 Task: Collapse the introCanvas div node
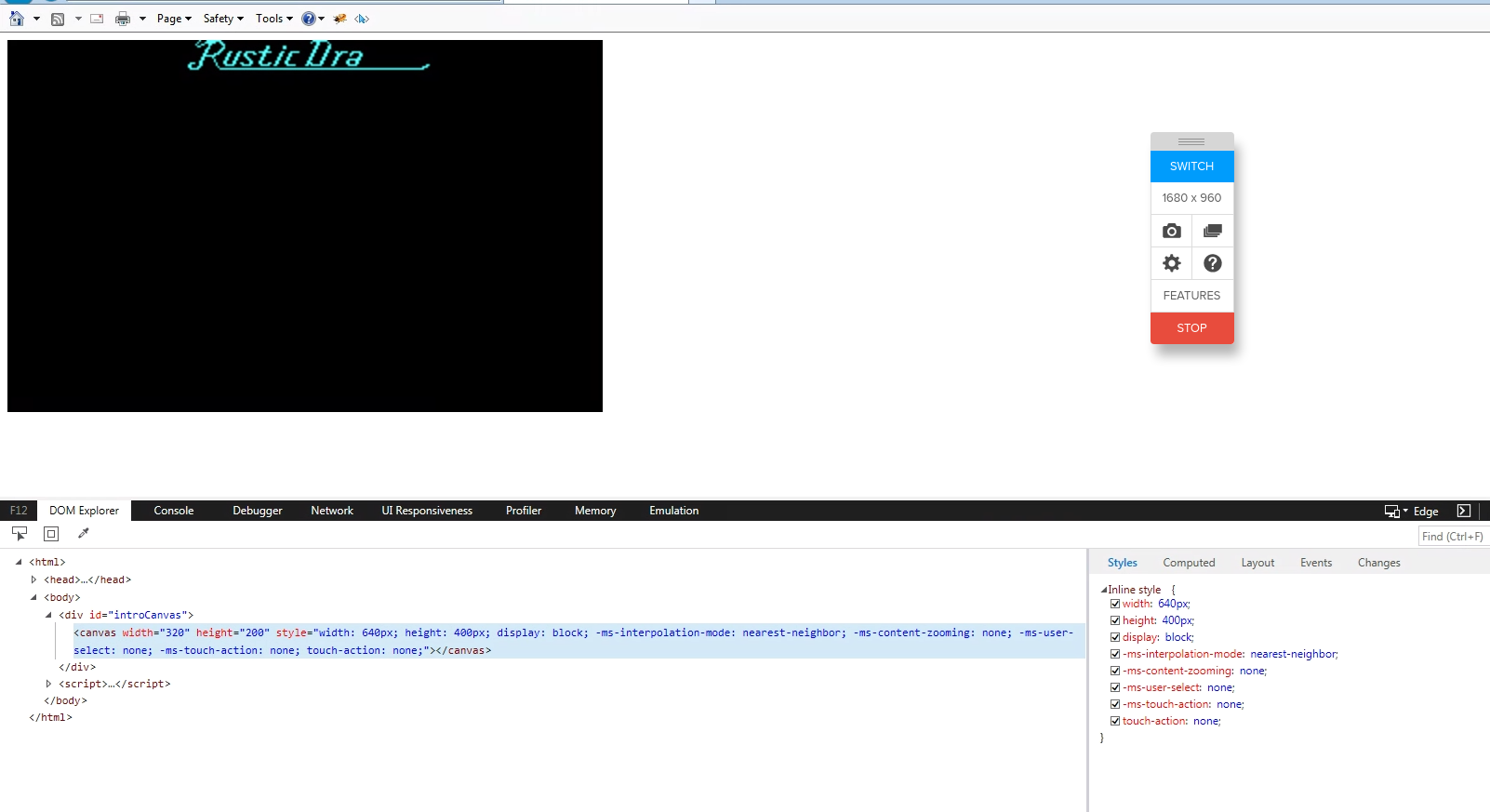click(x=48, y=615)
